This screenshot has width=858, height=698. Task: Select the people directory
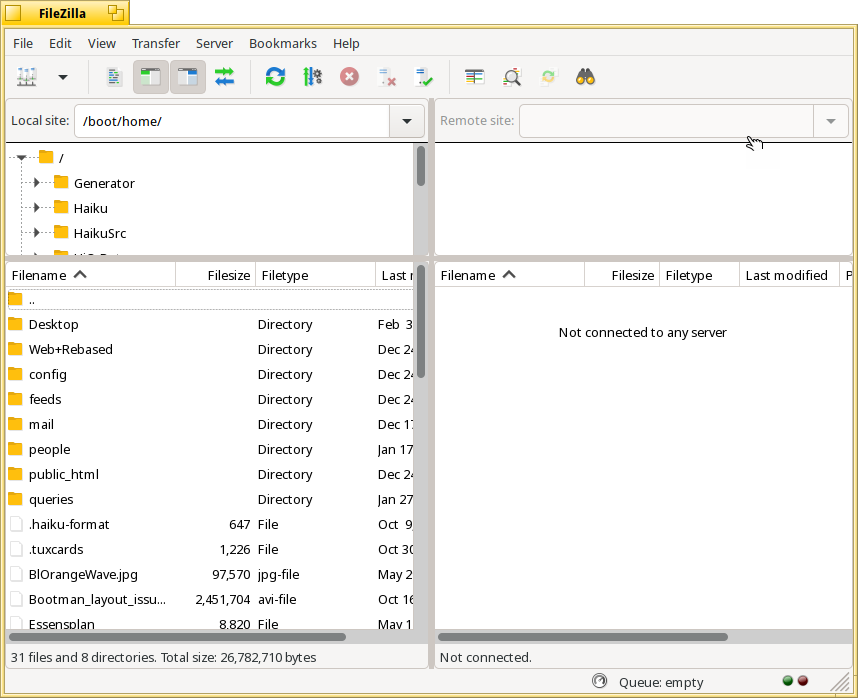pyautogui.click(x=210, y=450)
